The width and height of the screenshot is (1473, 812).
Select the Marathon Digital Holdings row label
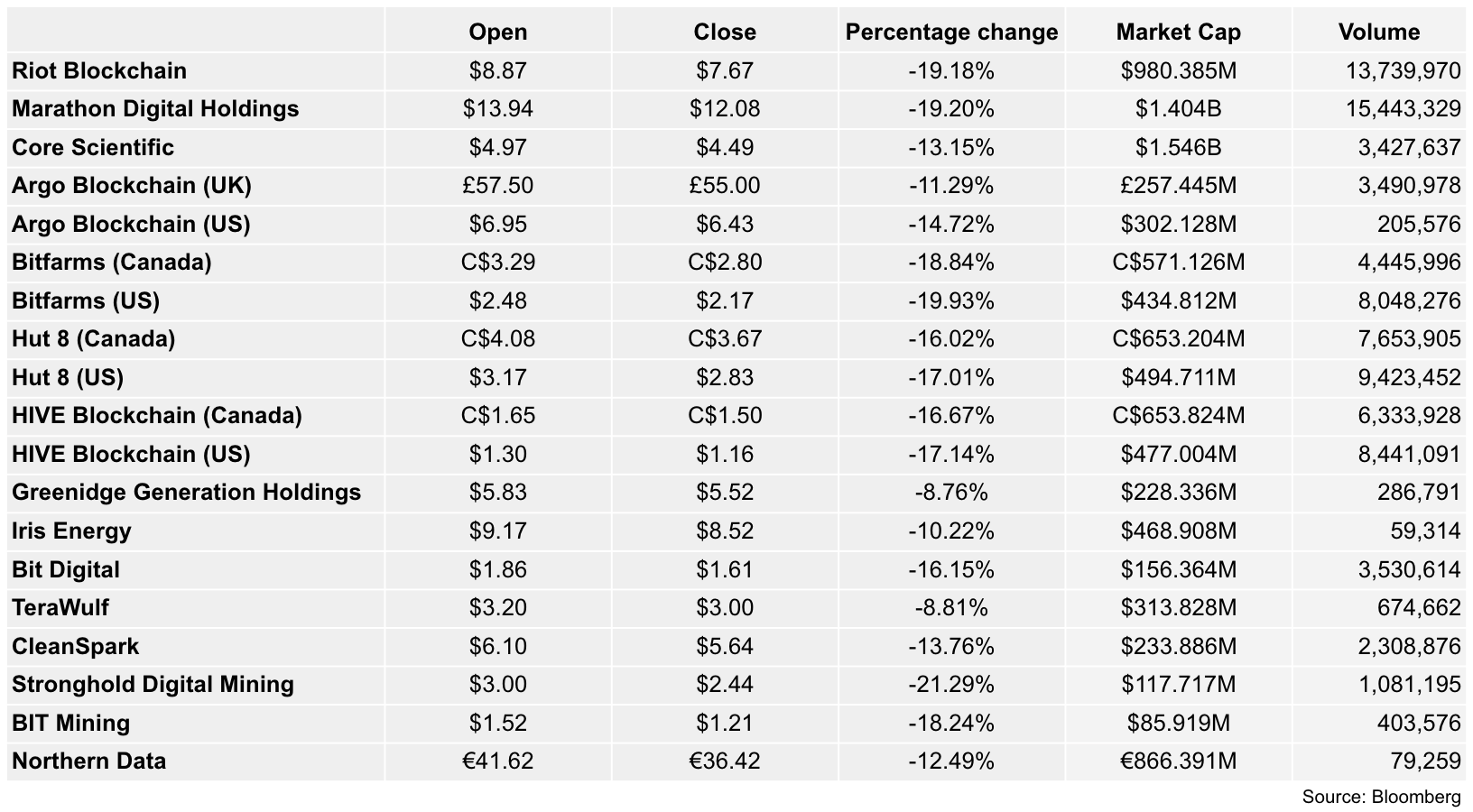point(155,109)
